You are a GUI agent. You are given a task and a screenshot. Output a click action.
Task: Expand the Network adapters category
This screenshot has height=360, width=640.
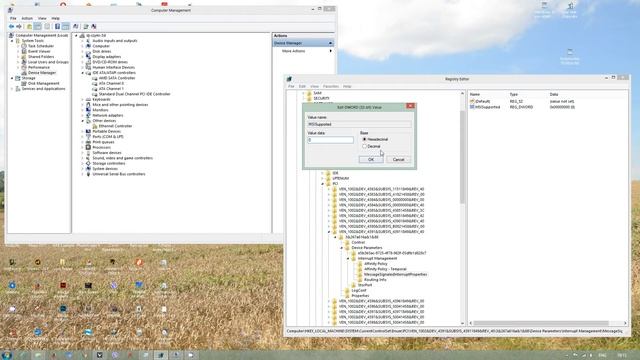82,116
